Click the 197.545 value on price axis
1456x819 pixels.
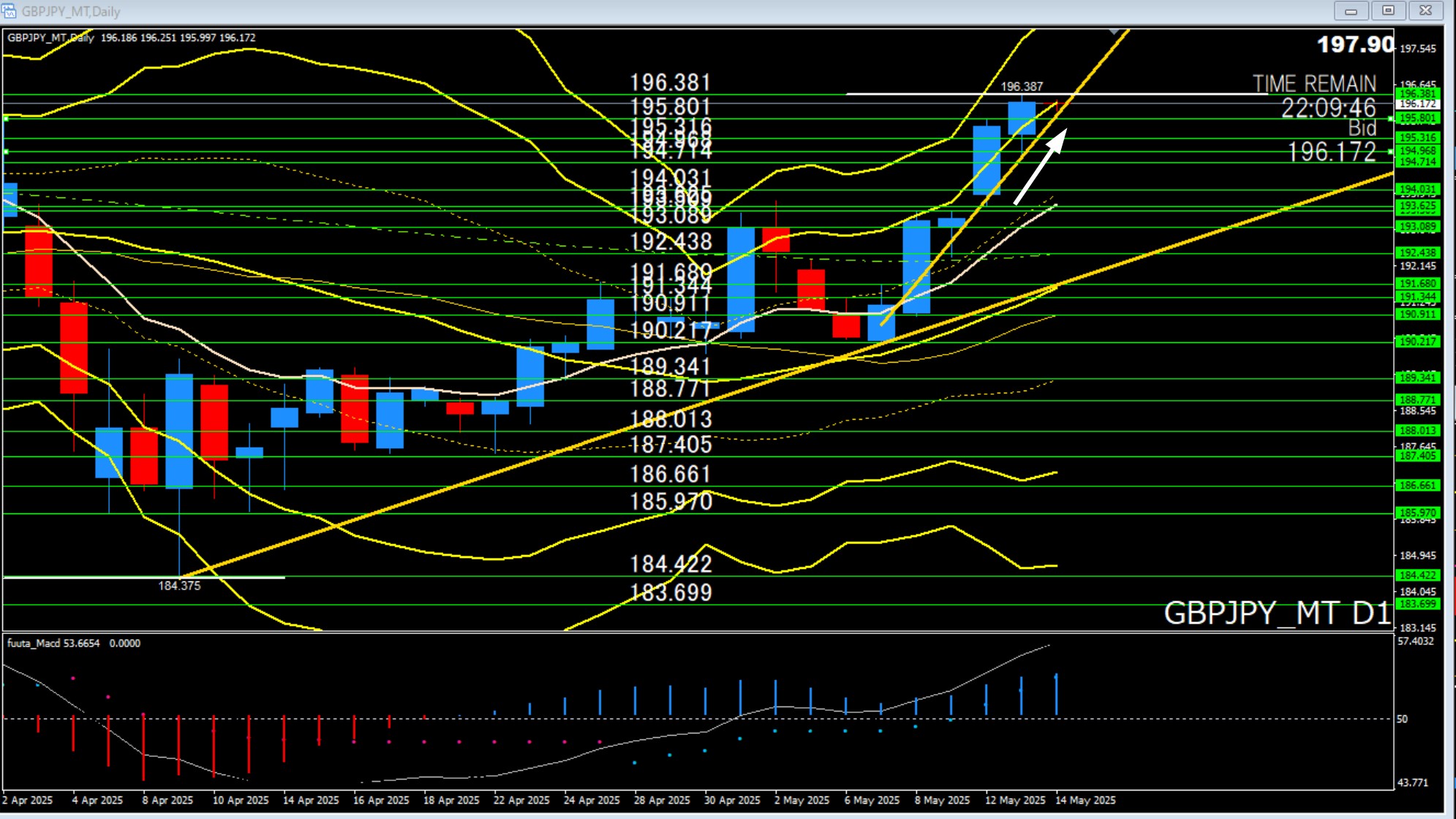1417,49
